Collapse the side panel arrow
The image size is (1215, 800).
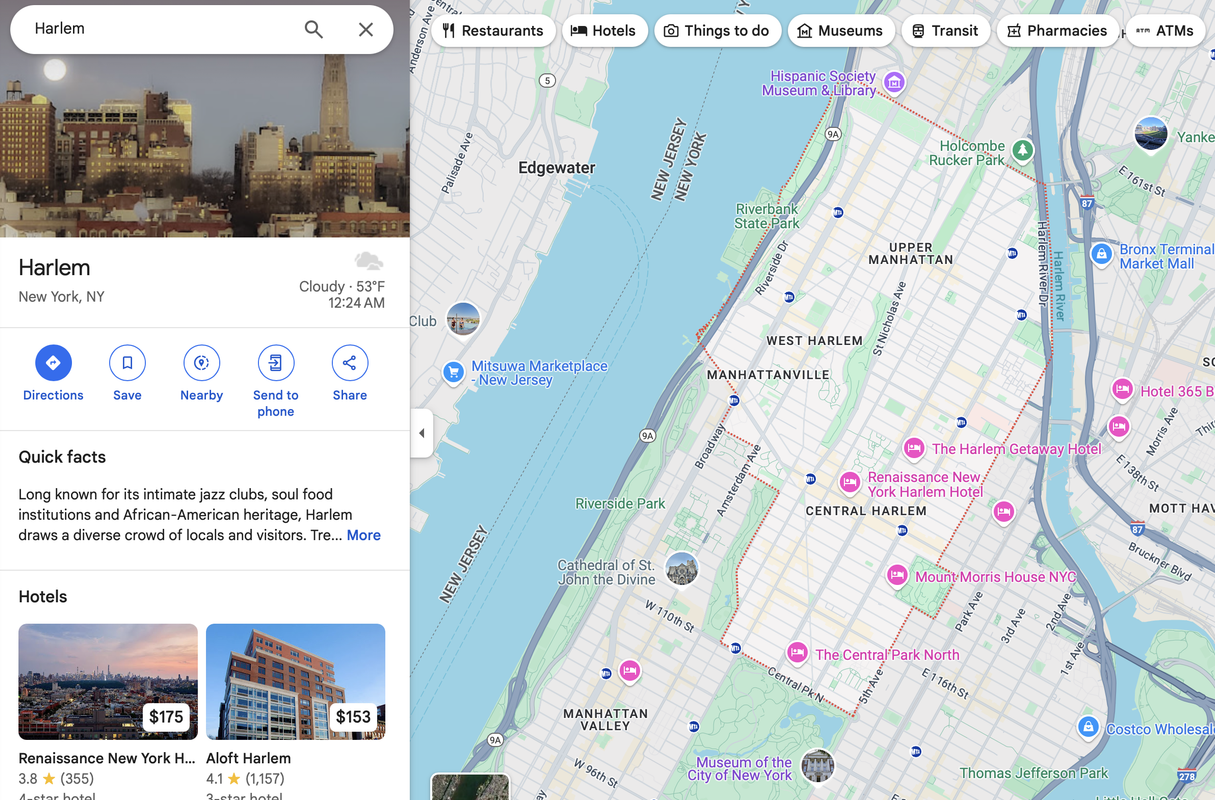point(421,433)
